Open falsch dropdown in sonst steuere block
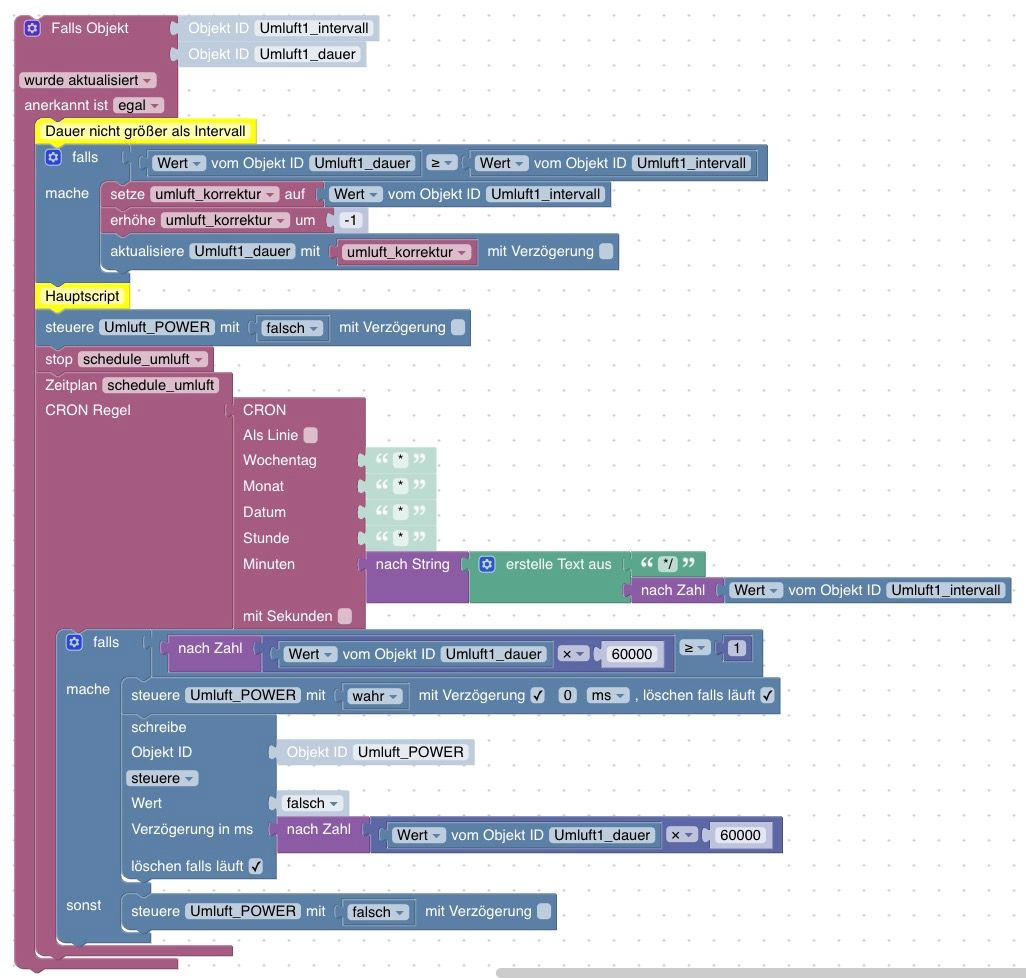 click(378, 912)
